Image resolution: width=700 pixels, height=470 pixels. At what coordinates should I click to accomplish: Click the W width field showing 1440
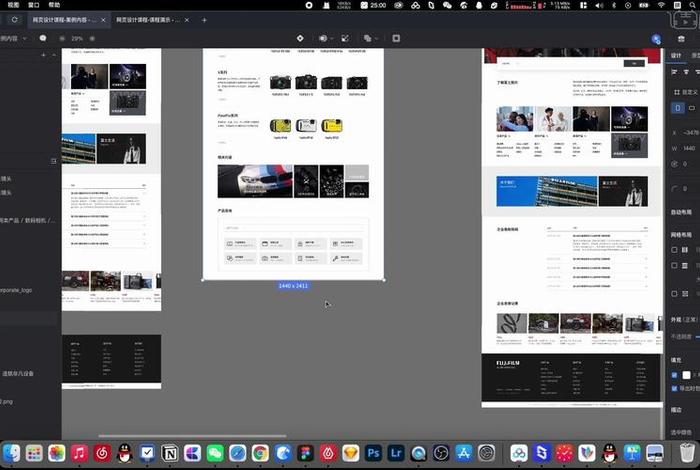685,148
